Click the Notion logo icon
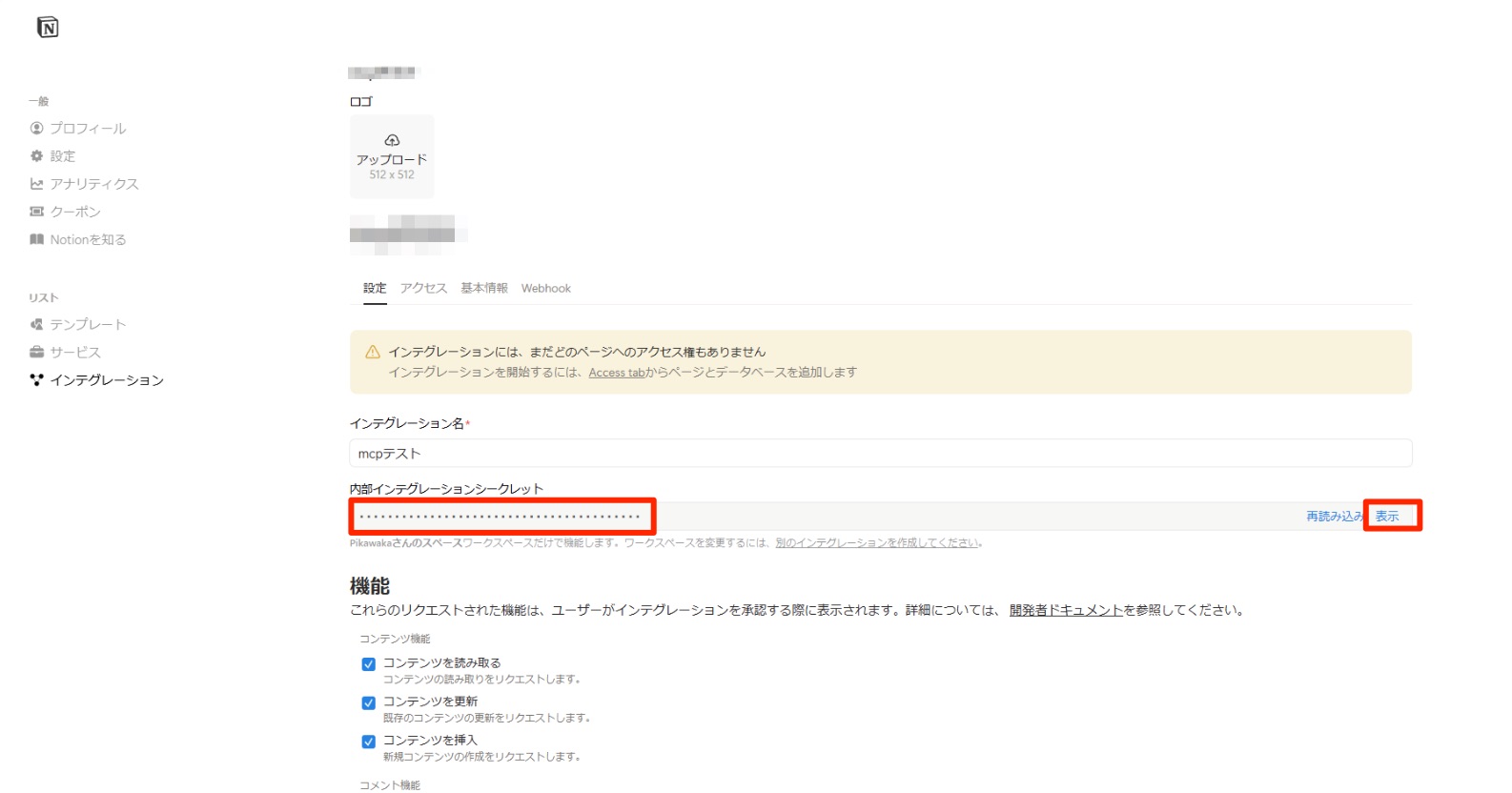 [x=48, y=28]
